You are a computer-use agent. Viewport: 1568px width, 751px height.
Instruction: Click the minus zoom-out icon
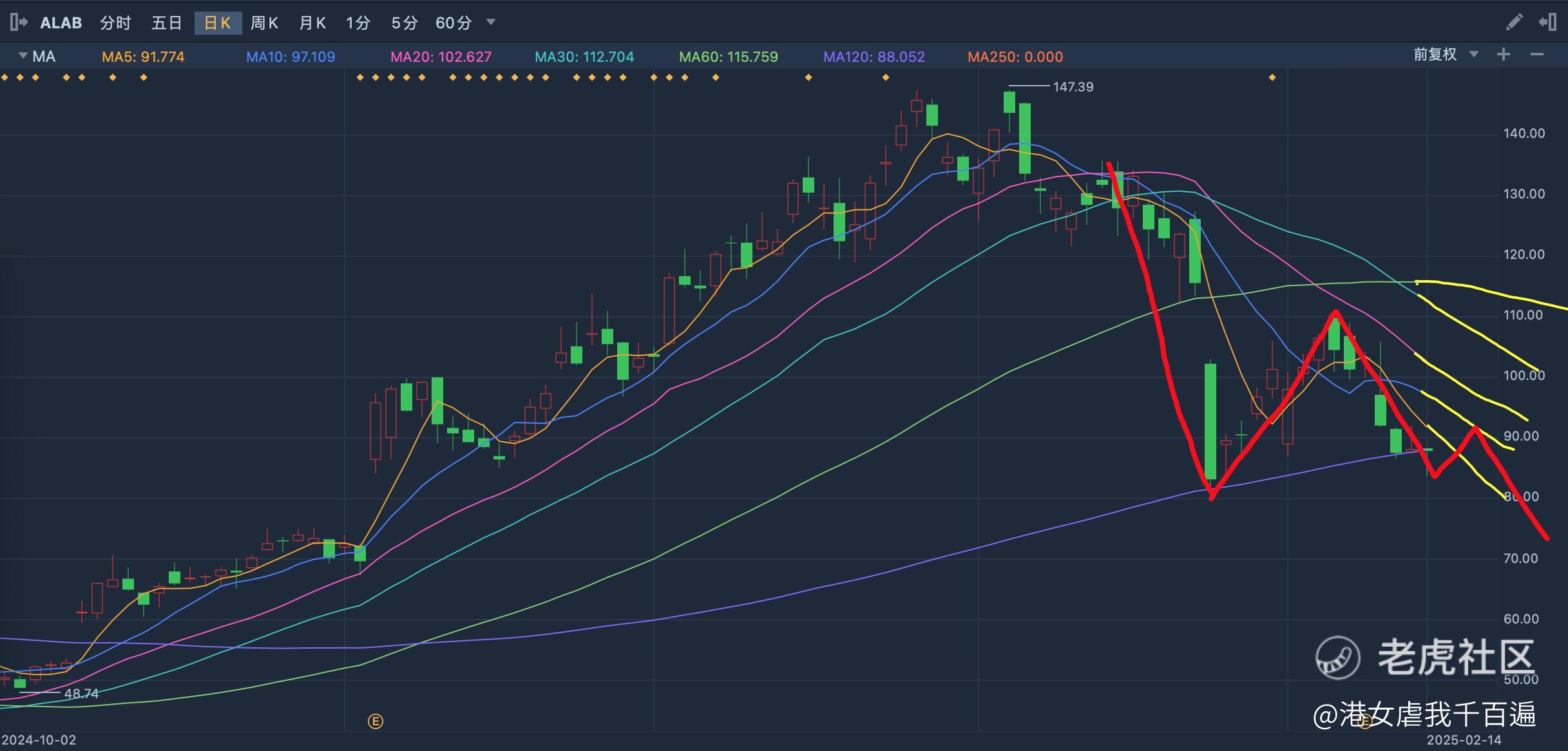[x=1537, y=55]
